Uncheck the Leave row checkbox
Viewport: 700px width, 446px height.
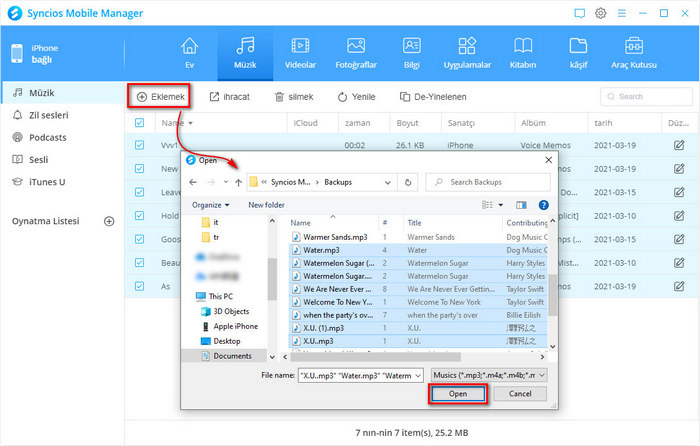(x=139, y=192)
